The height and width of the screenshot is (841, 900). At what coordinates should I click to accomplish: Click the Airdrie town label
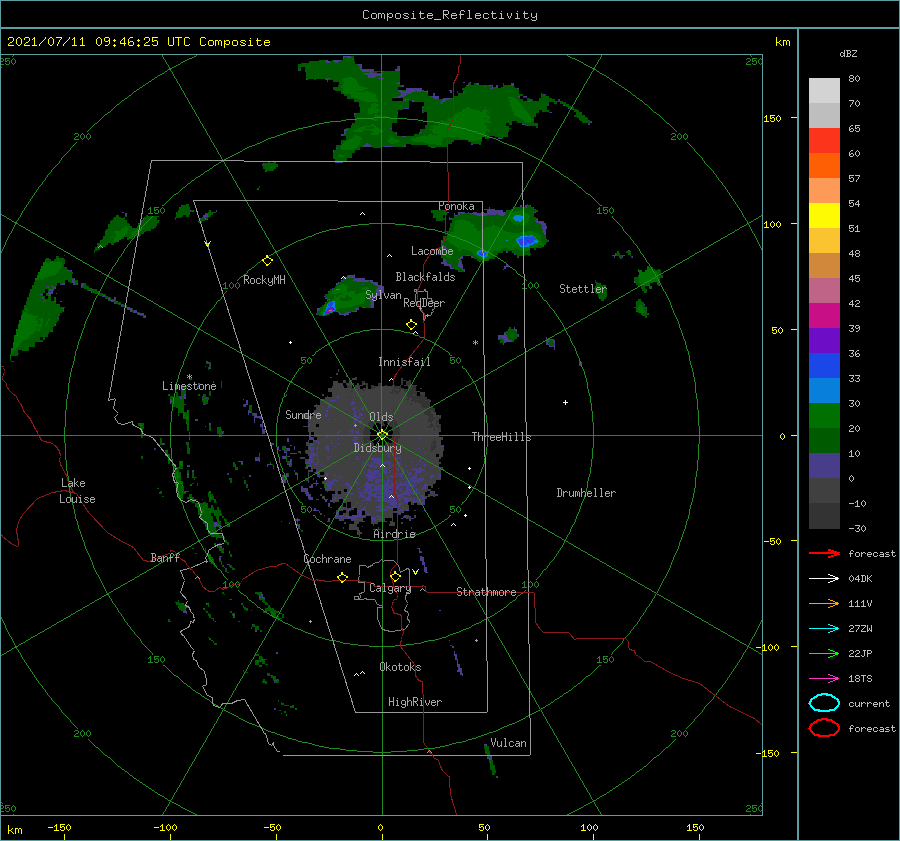[394, 534]
